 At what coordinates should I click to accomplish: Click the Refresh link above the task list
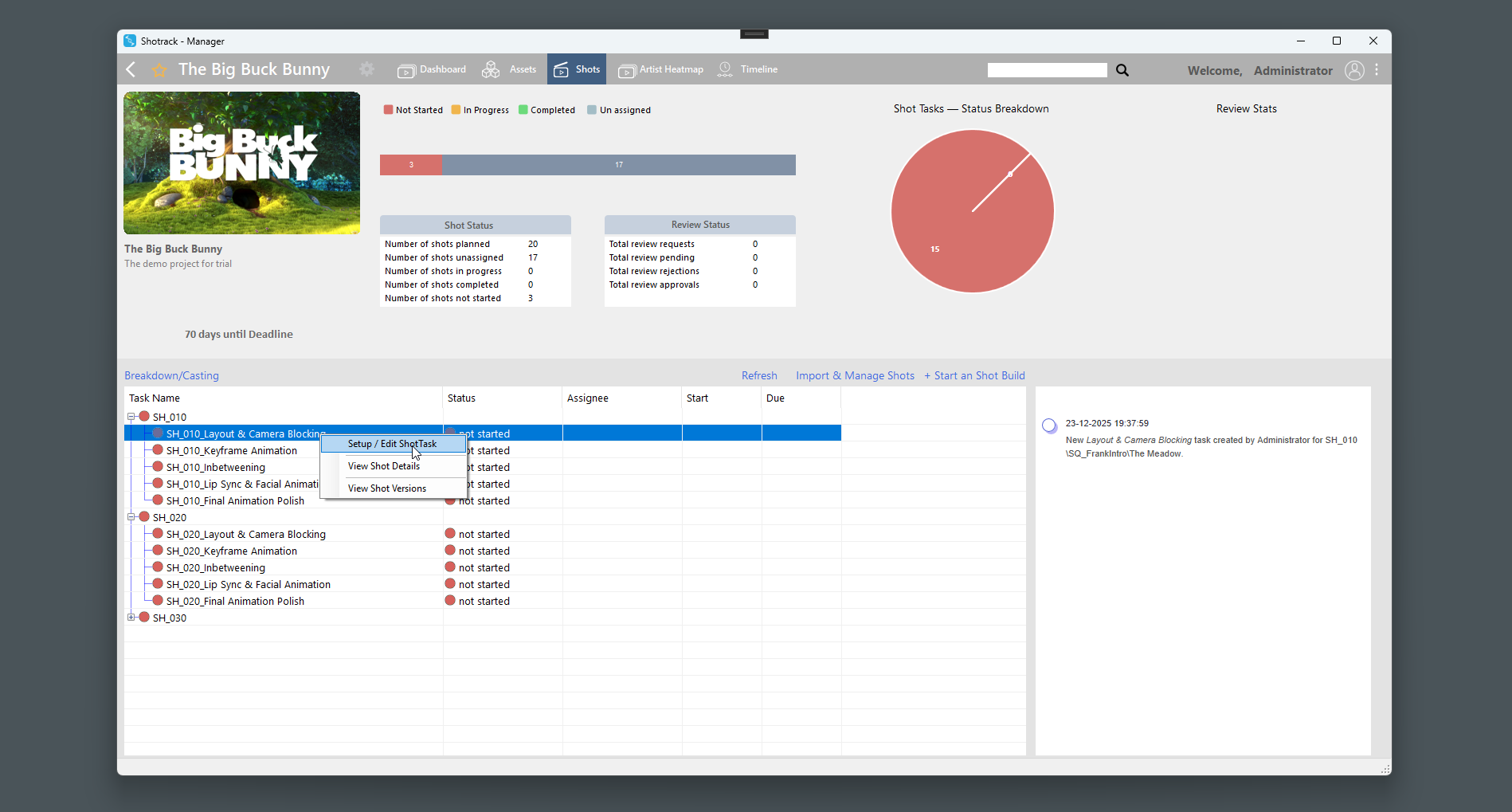tap(759, 375)
